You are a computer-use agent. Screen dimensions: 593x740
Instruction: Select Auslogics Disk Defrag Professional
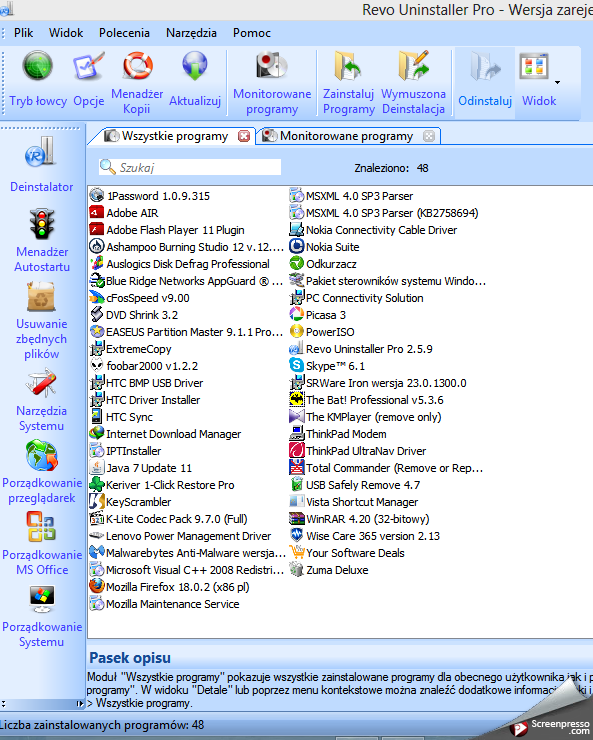(x=180, y=264)
